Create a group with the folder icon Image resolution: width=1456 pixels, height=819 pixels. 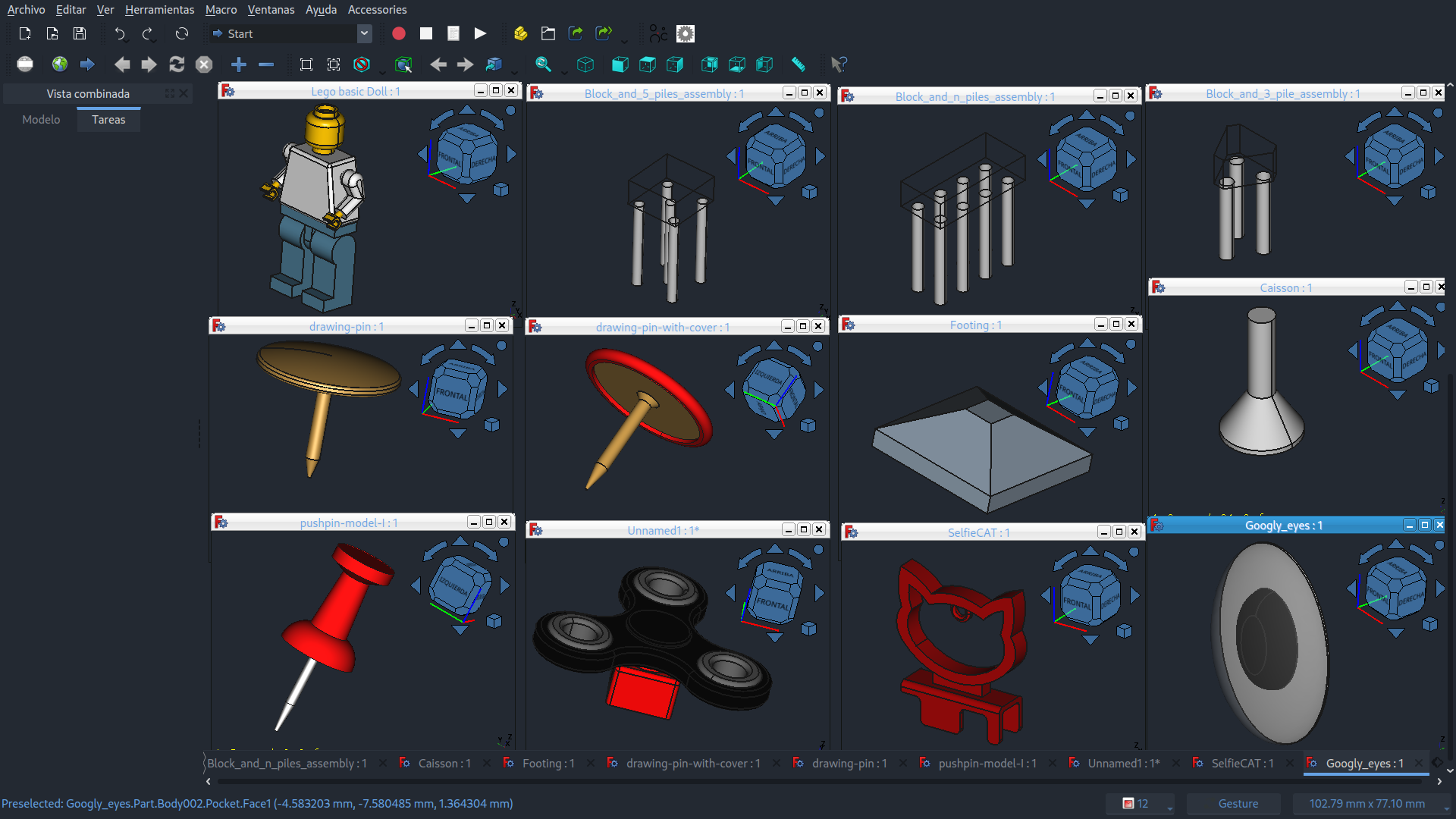click(x=548, y=33)
